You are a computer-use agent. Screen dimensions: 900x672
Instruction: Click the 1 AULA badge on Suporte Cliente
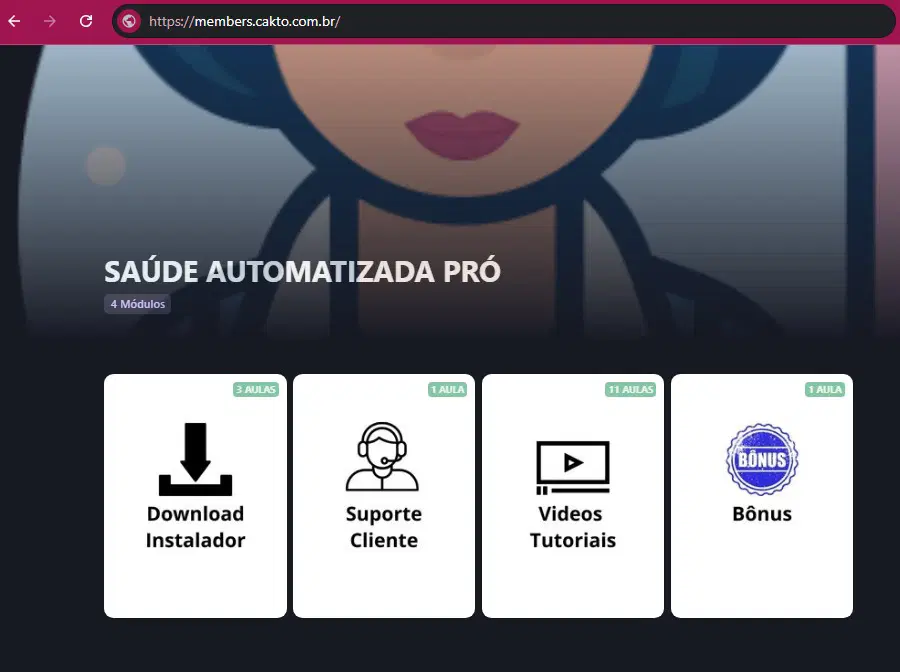click(x=448, y=390)
